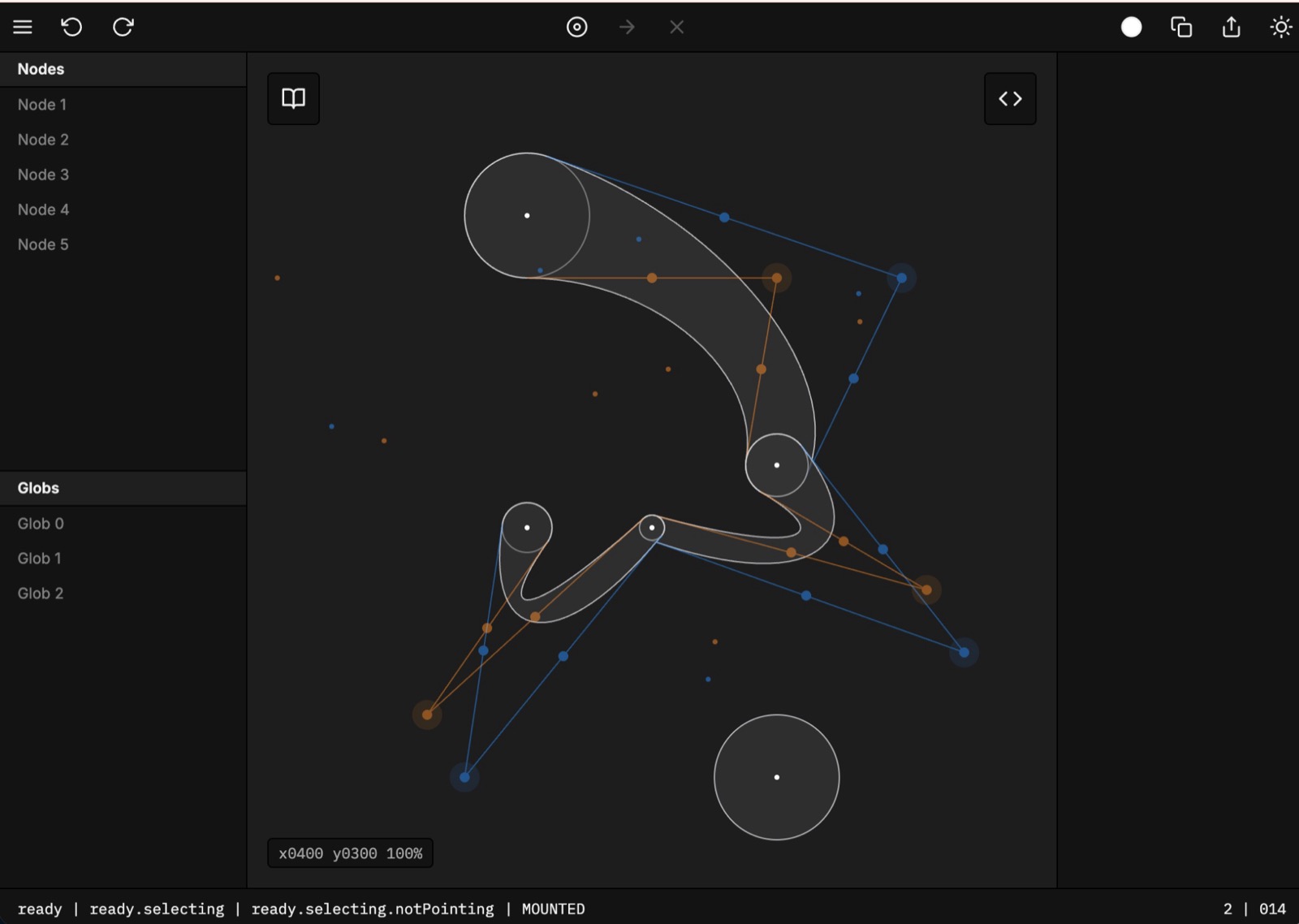Toggle the sun theme icon
Viewport: 1299px width, 924px height.
tap(1281, 27)
